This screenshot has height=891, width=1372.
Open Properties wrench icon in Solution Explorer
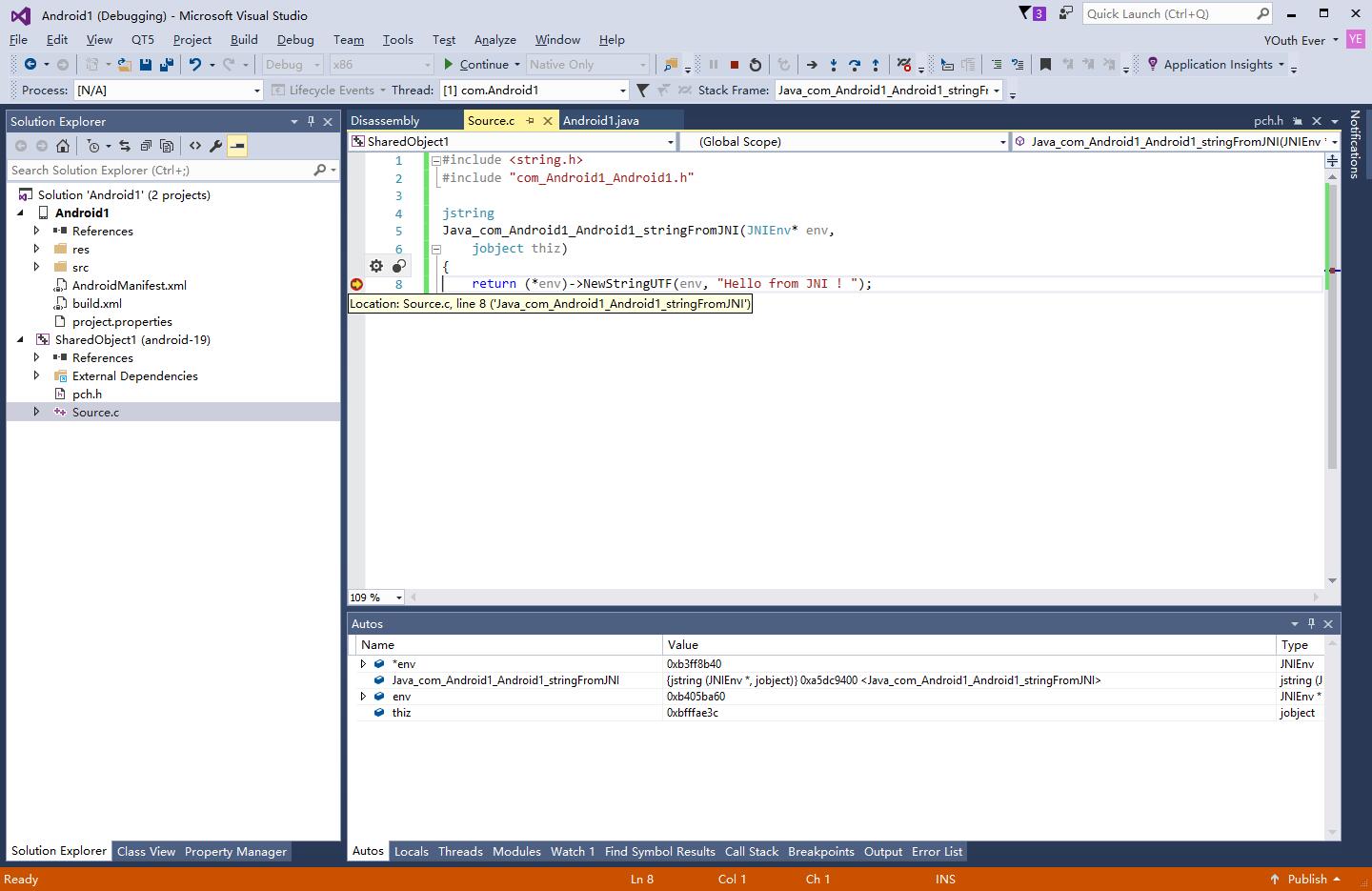click(216, 146)
